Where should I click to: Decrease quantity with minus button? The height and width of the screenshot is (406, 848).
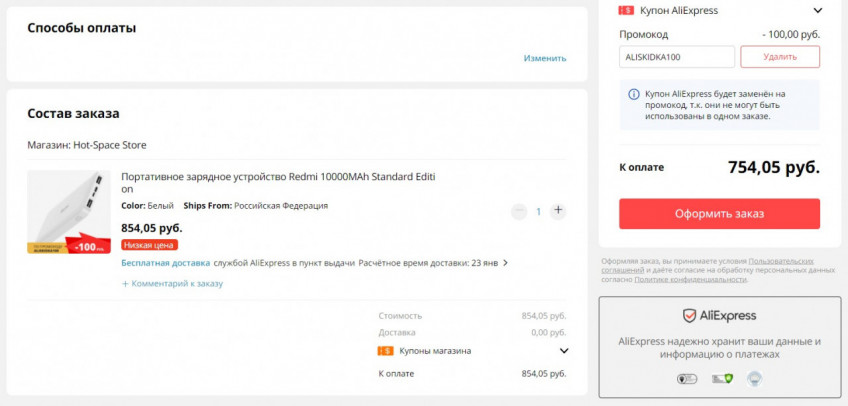[x=519, y=211]
